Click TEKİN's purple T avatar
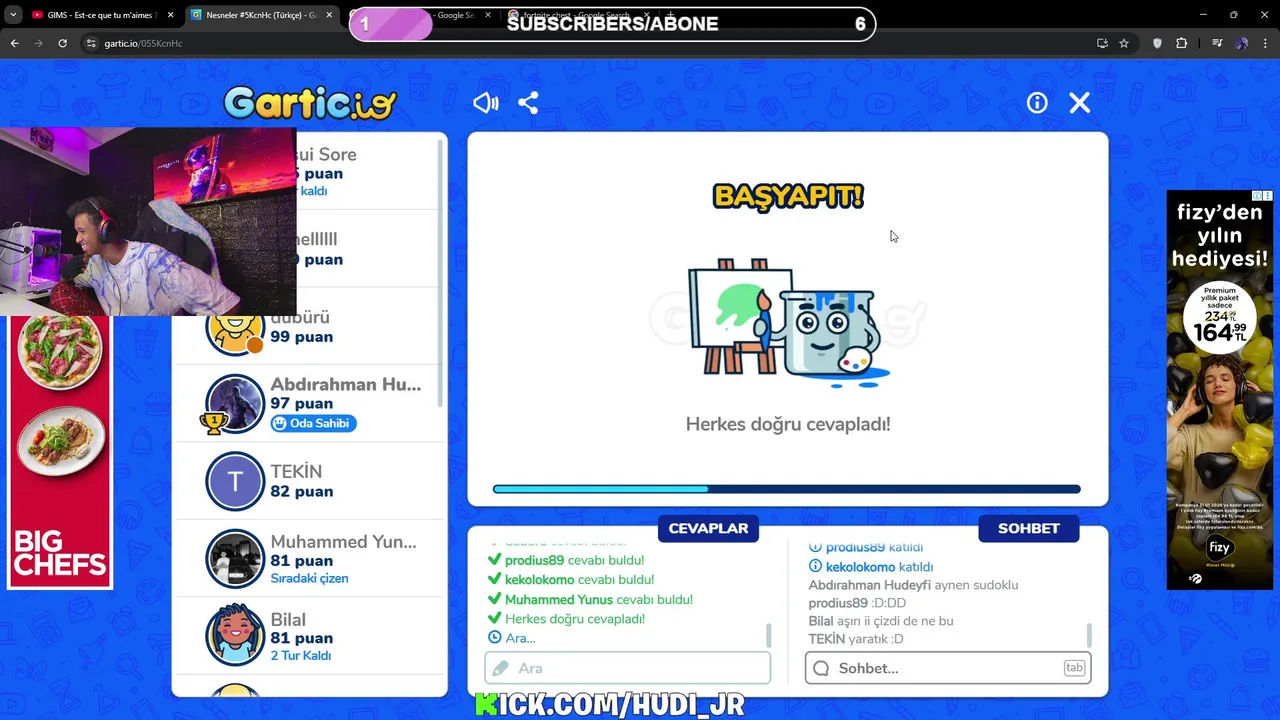This screenshot has height=720, width=1280. click(235, 481)
